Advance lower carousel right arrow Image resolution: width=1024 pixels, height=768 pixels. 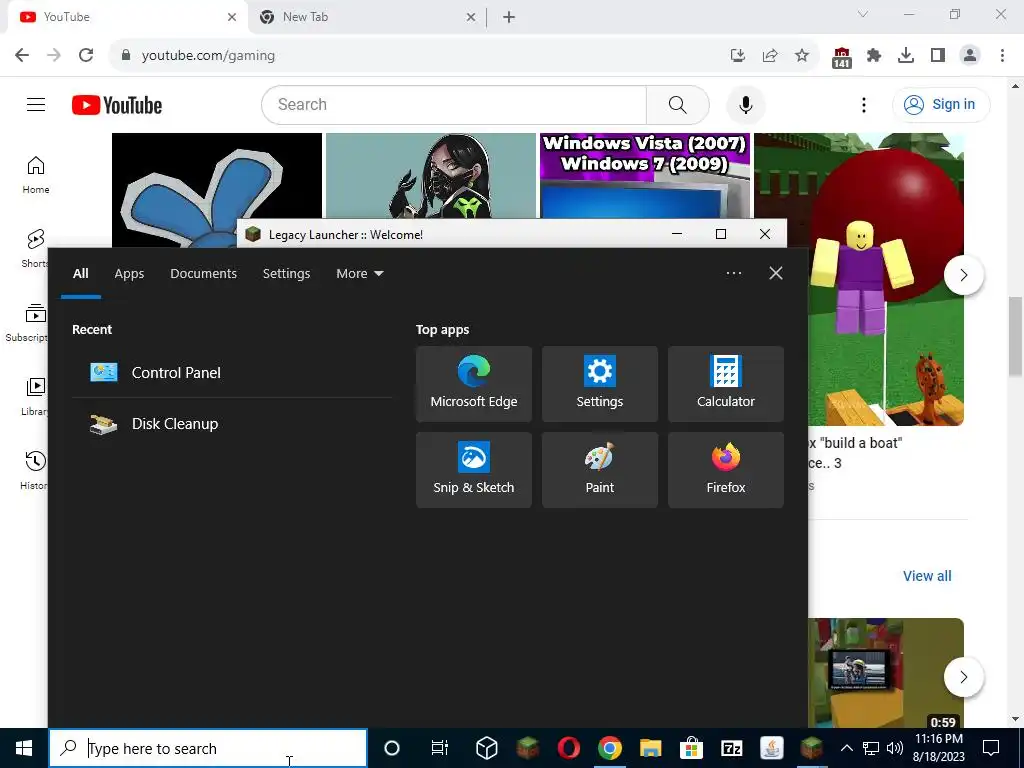pyautogui.click(x=963, y=677)
